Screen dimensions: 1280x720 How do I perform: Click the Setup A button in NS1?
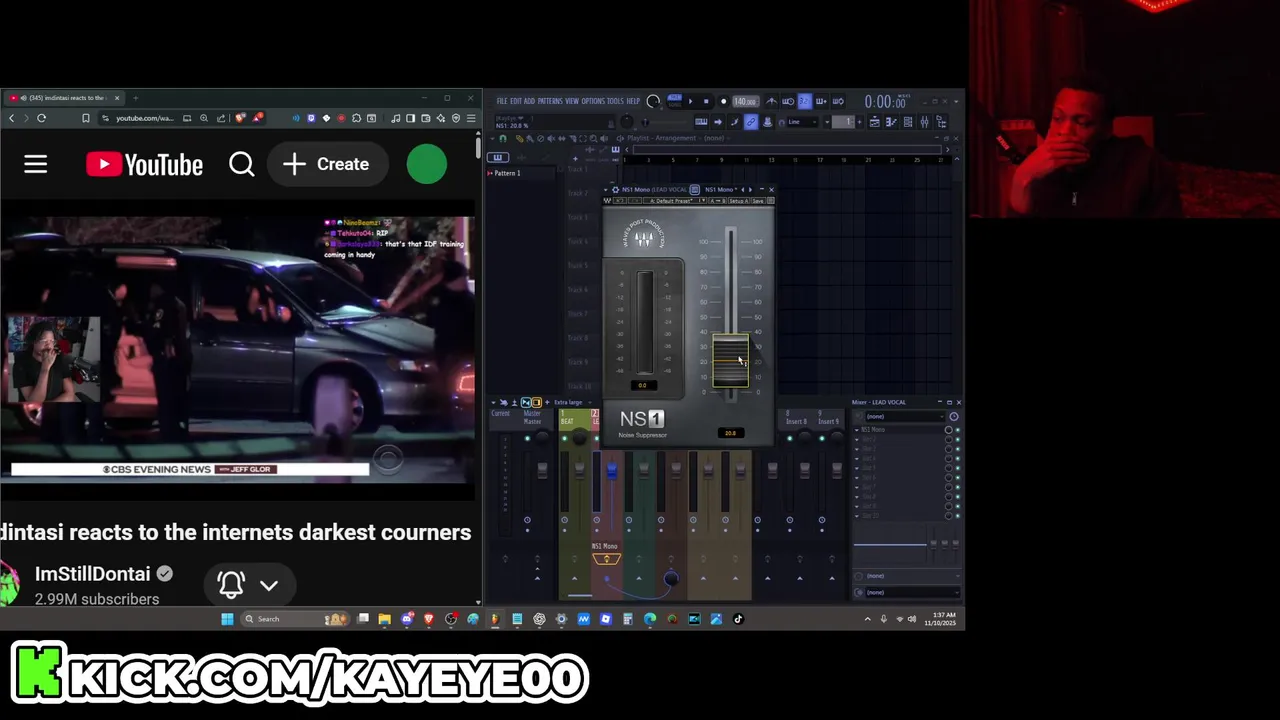[x=738, y=201]
